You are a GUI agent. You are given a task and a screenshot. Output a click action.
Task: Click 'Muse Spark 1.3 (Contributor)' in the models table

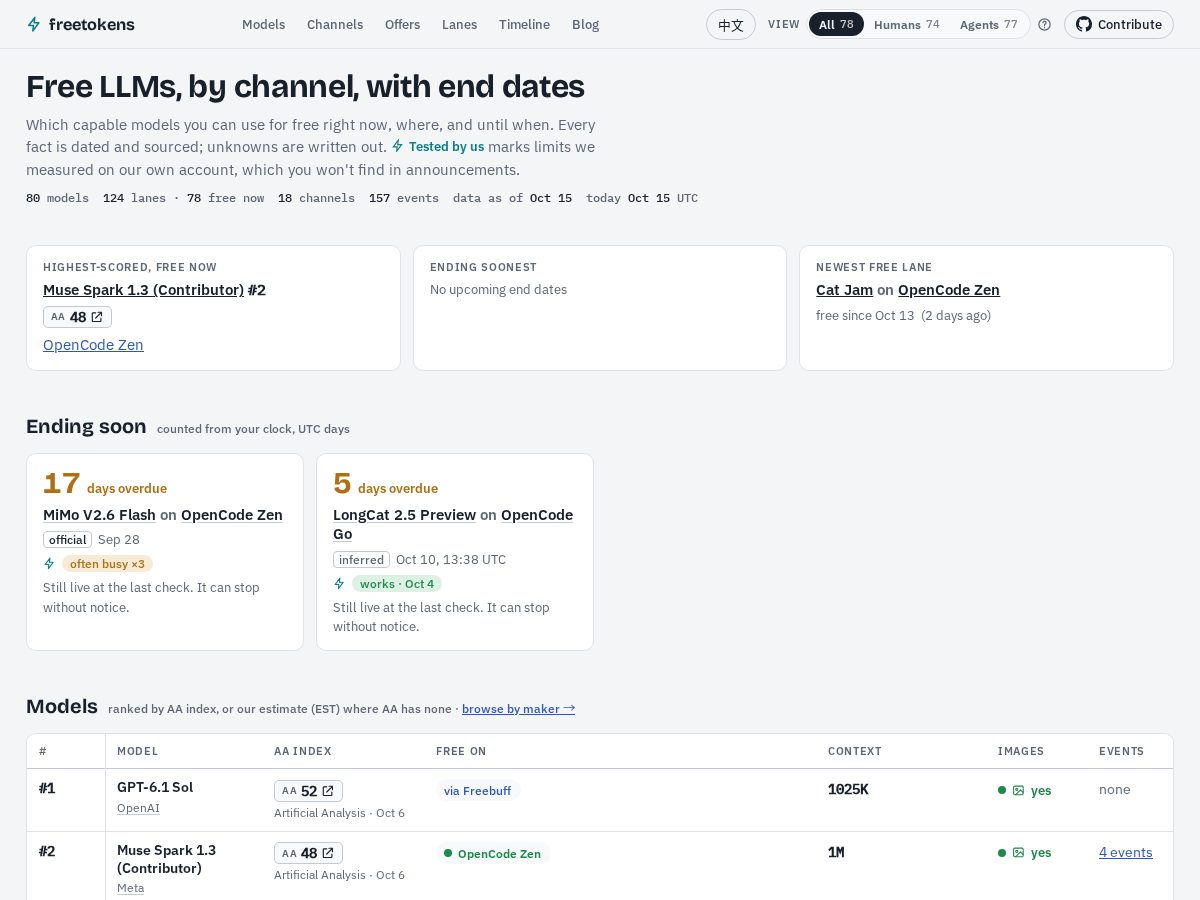(x=166, y=859)
